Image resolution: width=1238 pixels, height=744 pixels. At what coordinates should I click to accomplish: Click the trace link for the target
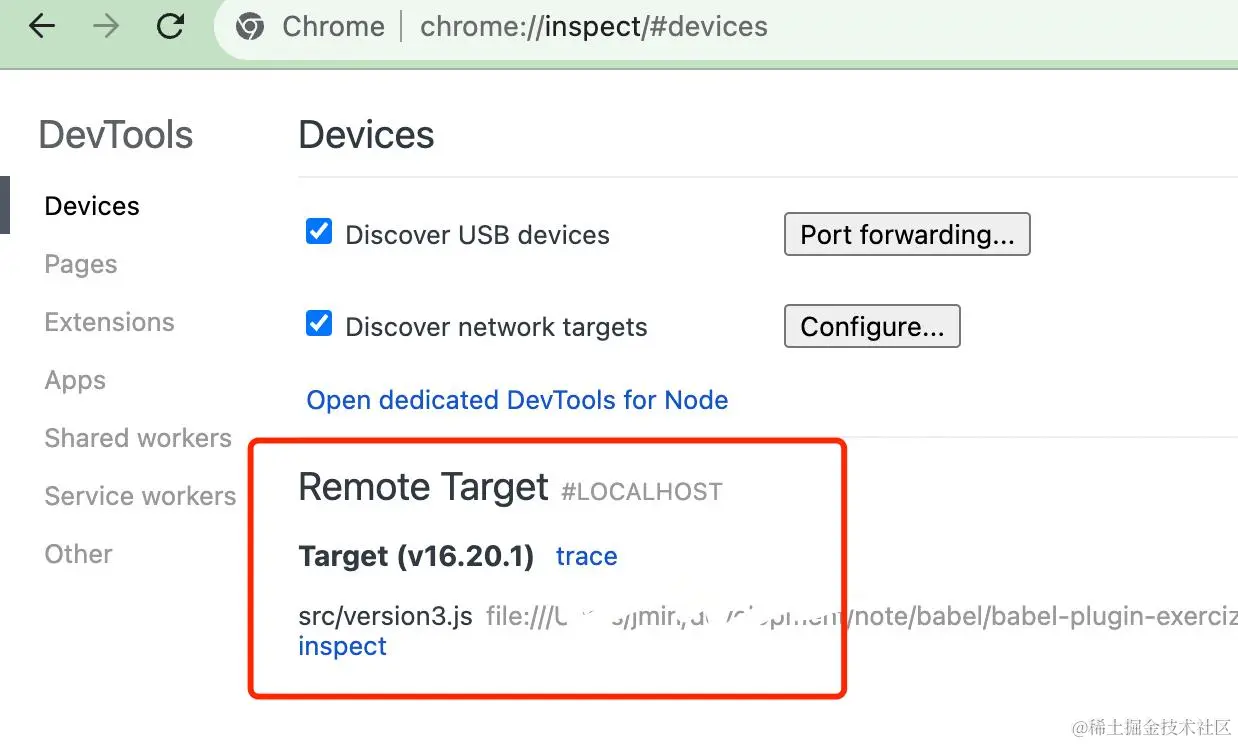pyautogui.click(x=586, y=556)
